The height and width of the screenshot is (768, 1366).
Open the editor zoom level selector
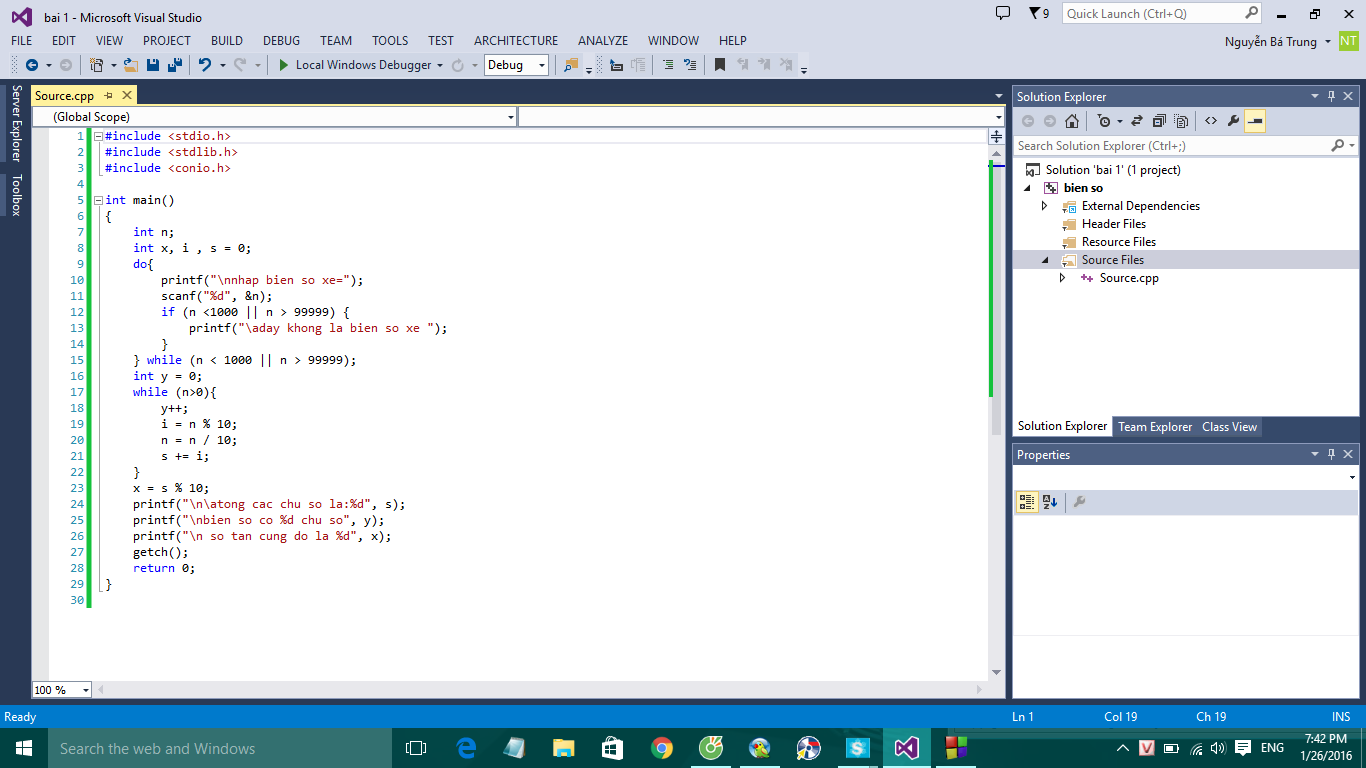point(60,689)
